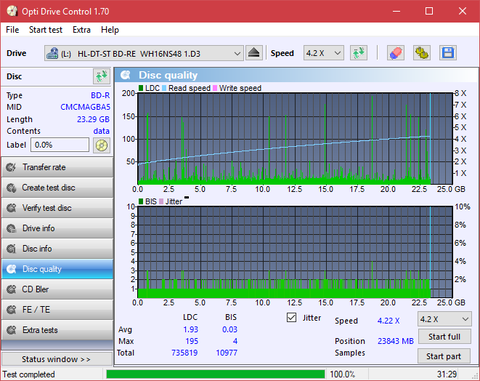Click the LDC total value 735819
Viewport: 480px width, 381px height.
click(x=184, y=353)
